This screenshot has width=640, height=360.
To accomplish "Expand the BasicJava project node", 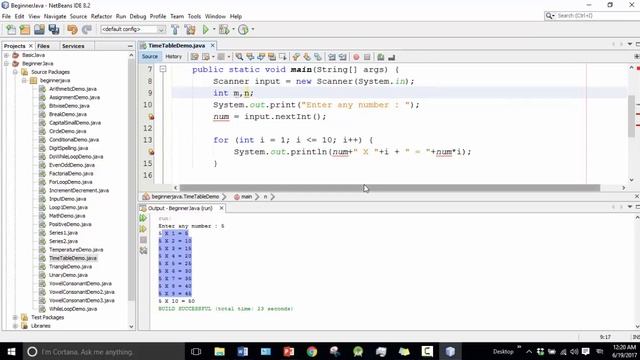I will pyautogui.click(x=7, y=55).
